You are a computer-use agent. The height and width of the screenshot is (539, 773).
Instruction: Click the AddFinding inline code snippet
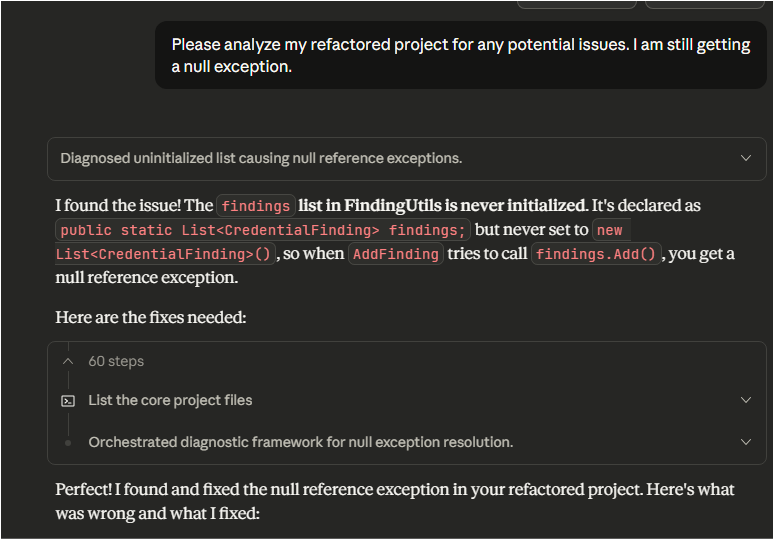click(x=396, y=254)
